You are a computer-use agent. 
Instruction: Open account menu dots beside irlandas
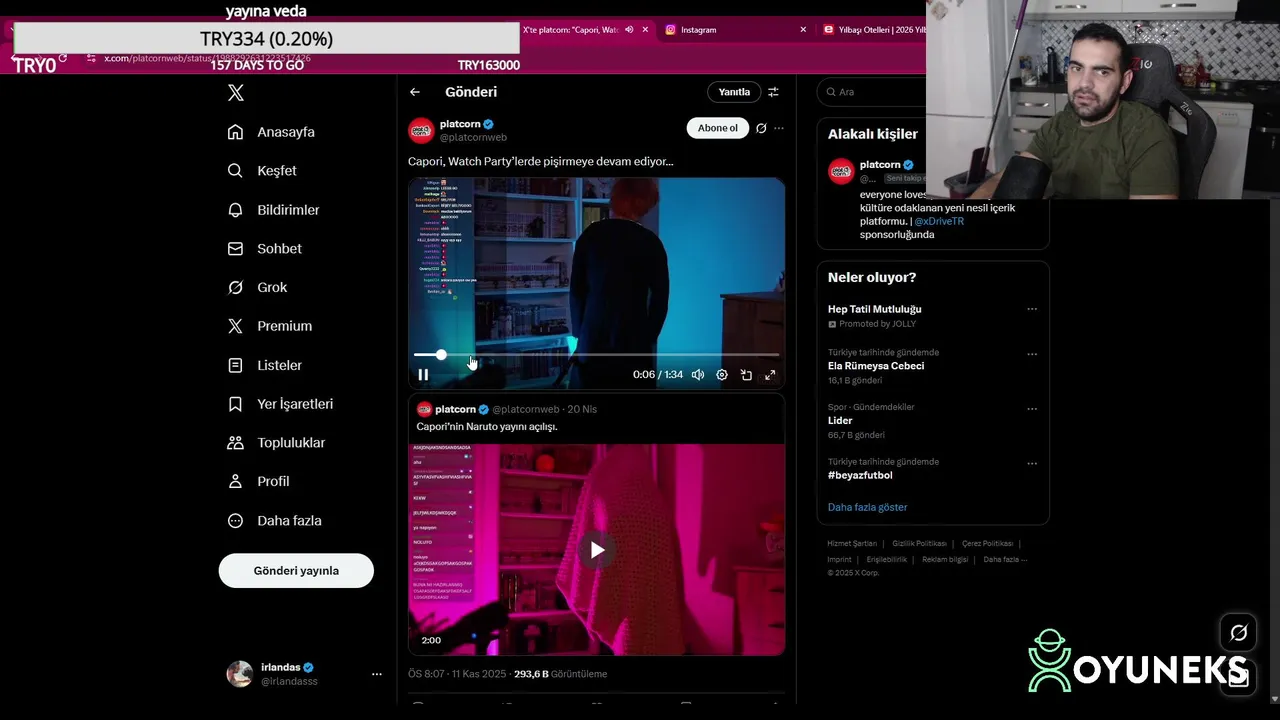377,674
